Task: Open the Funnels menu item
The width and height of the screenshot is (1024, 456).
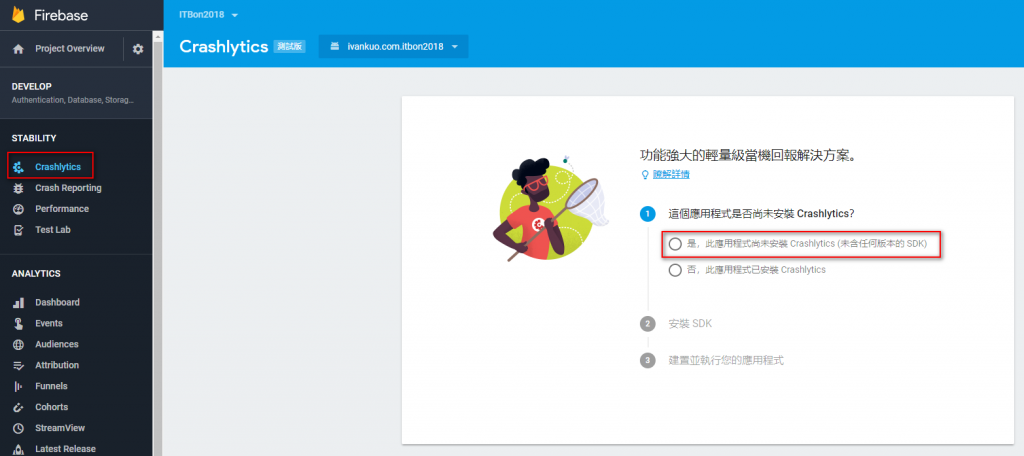Action: pos(51,386)
